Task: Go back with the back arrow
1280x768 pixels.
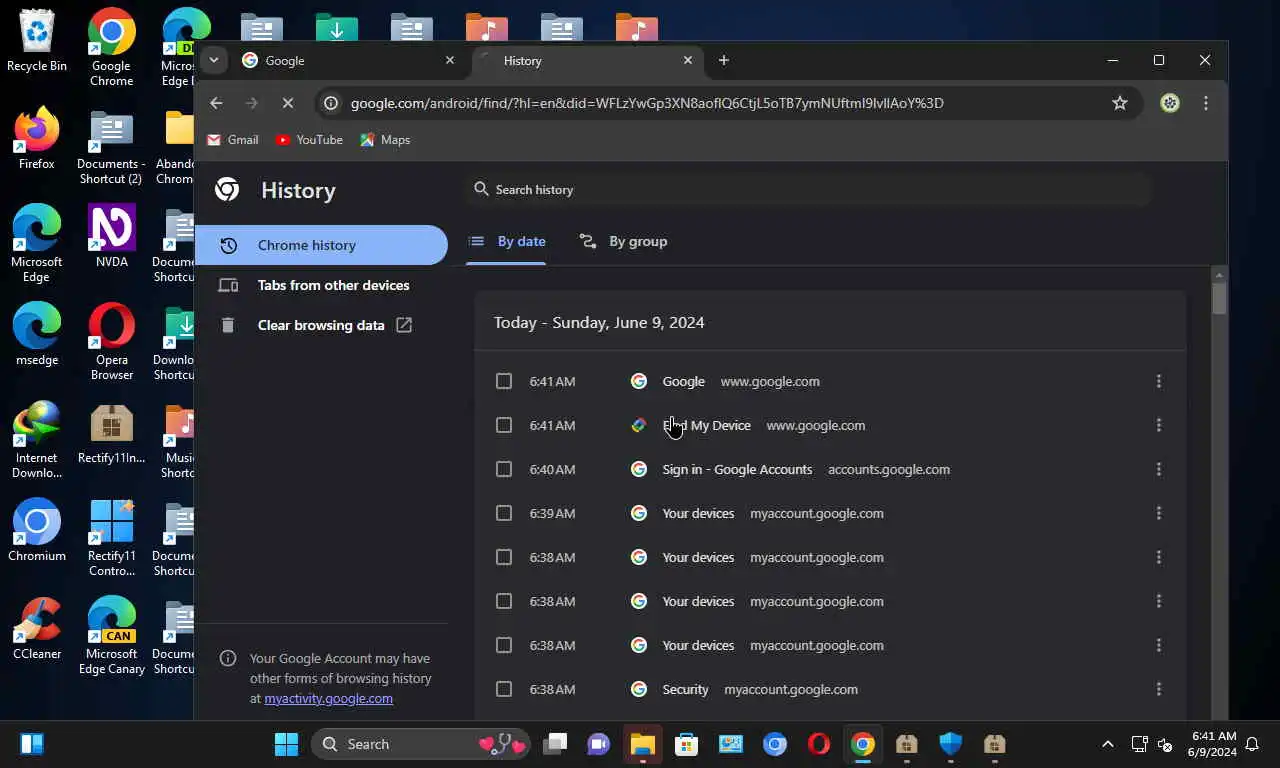Action: click(216, 103)
